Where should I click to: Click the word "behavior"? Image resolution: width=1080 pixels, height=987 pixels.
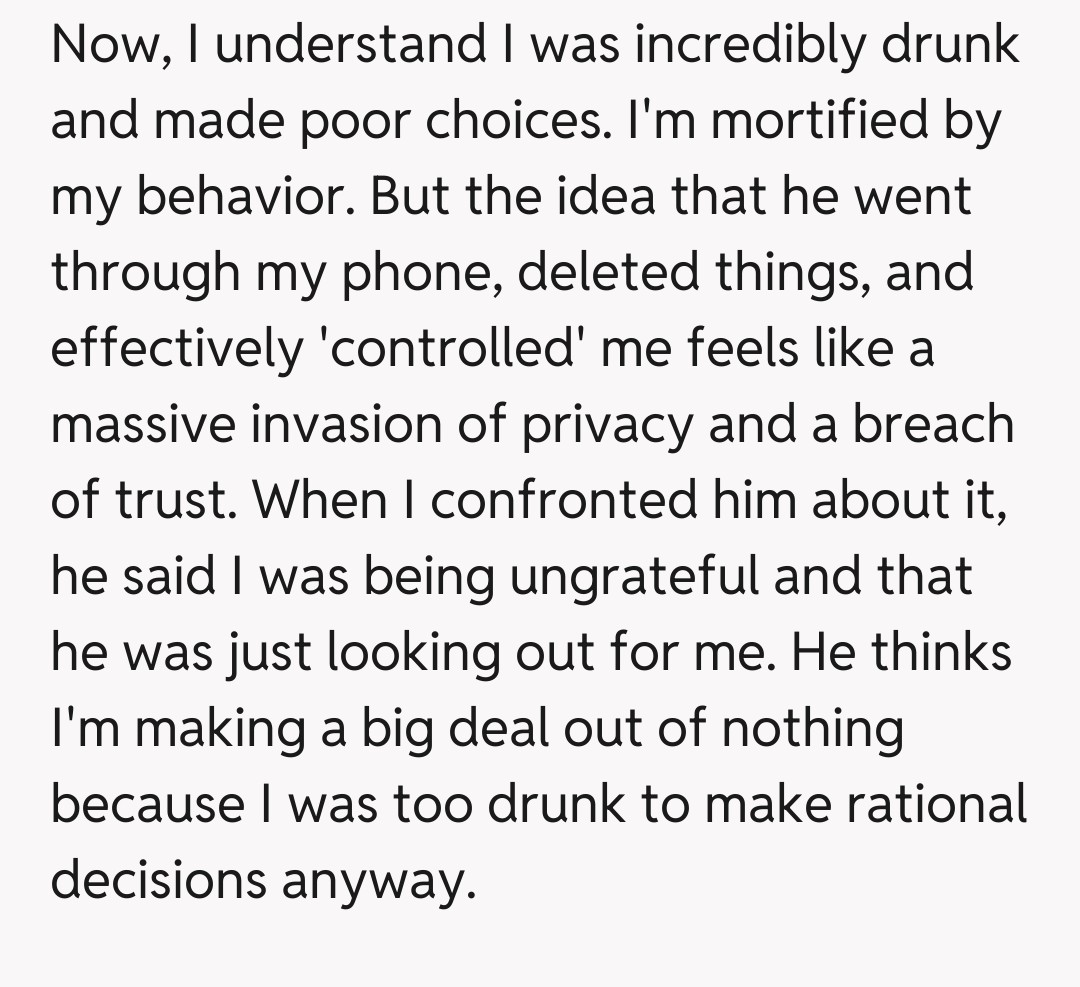tap(252, 195)
